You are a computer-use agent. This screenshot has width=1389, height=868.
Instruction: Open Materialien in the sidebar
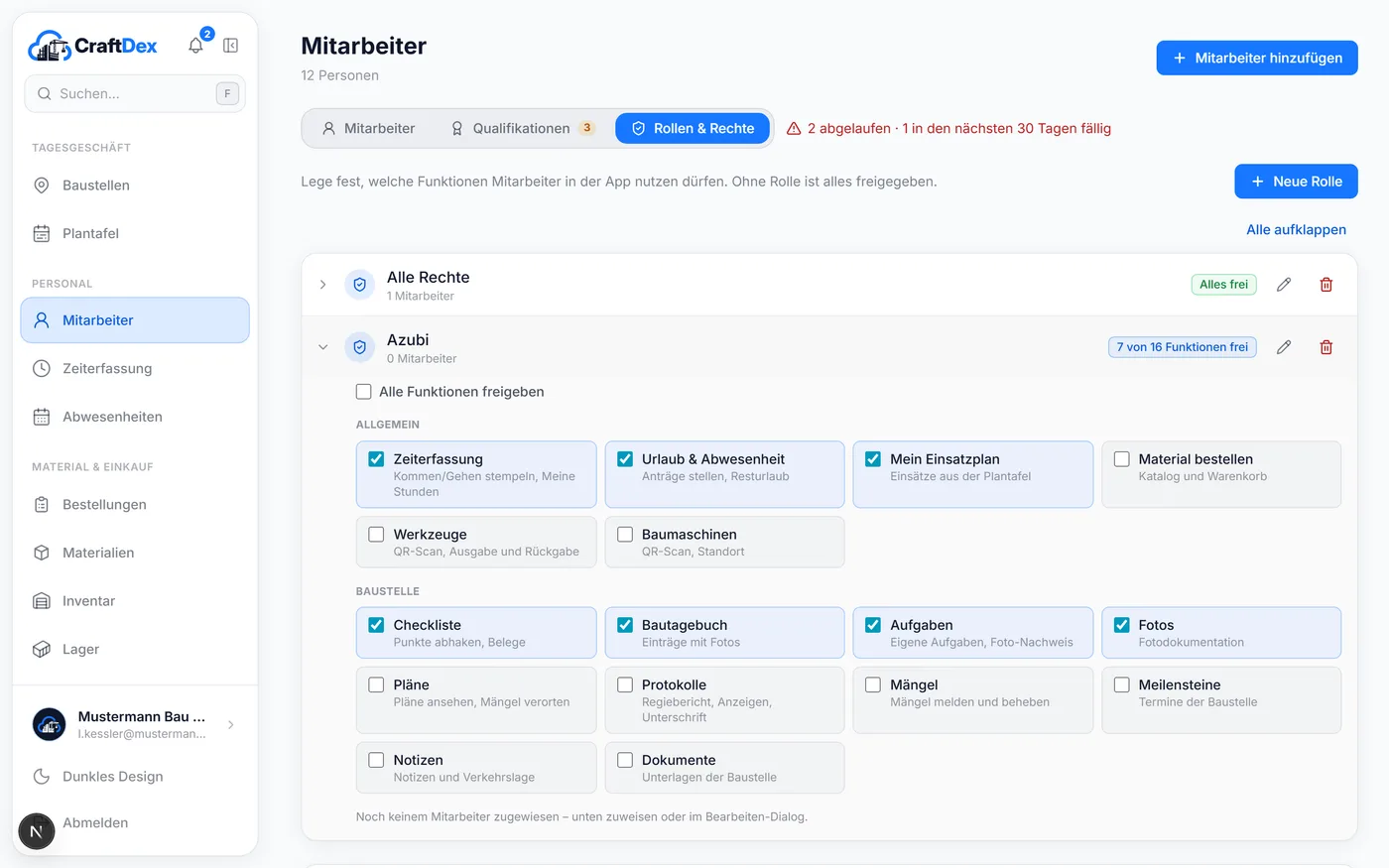click(135, 554)
